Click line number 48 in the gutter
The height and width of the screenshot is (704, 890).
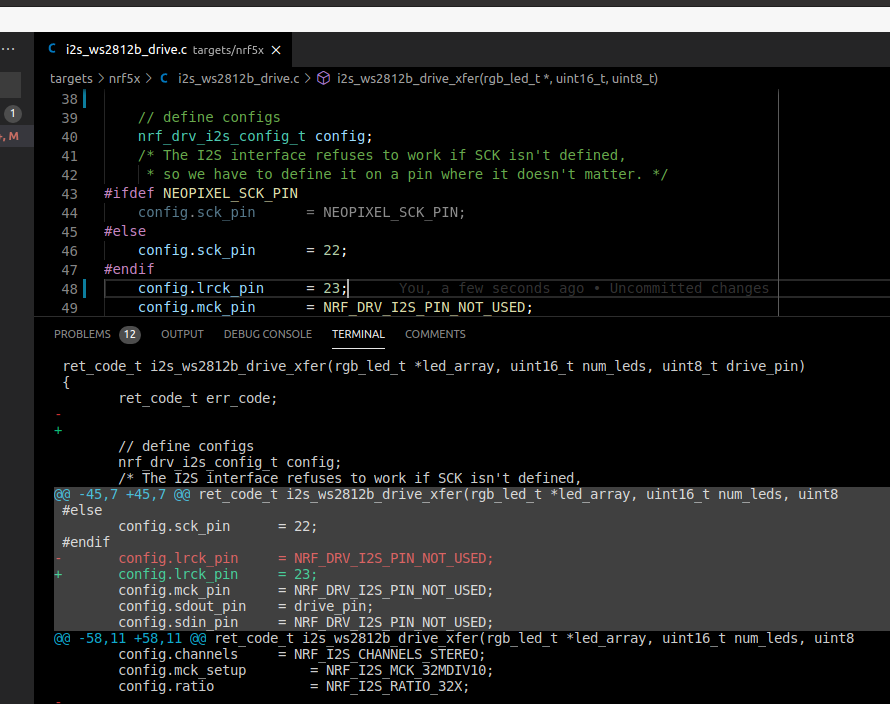click(69, 289)
